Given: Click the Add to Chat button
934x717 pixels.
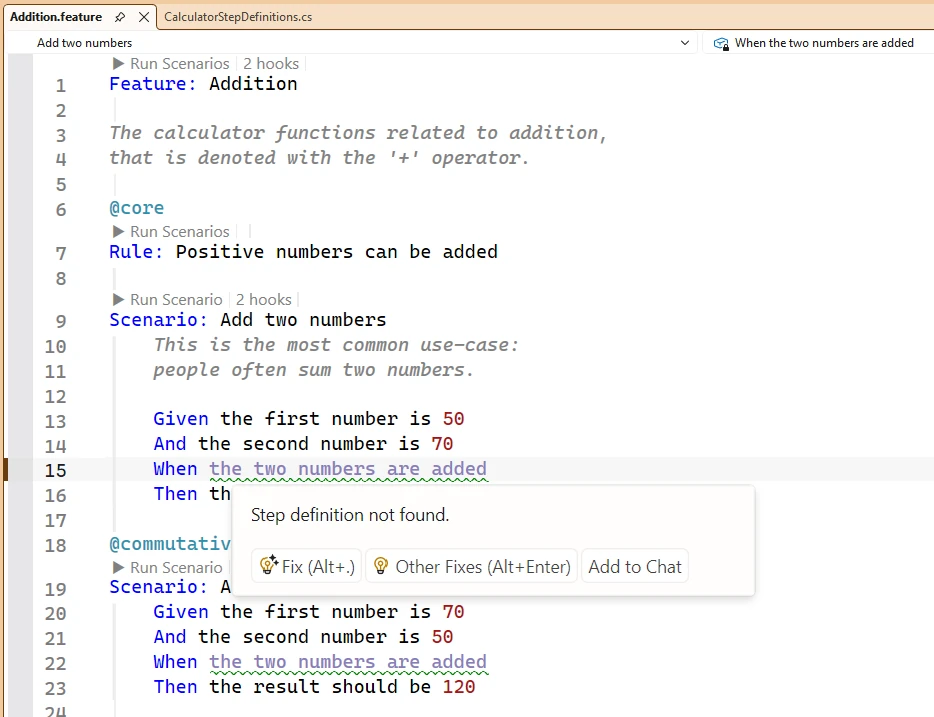Looking at the screenshot, I should [x=635, y=566].
